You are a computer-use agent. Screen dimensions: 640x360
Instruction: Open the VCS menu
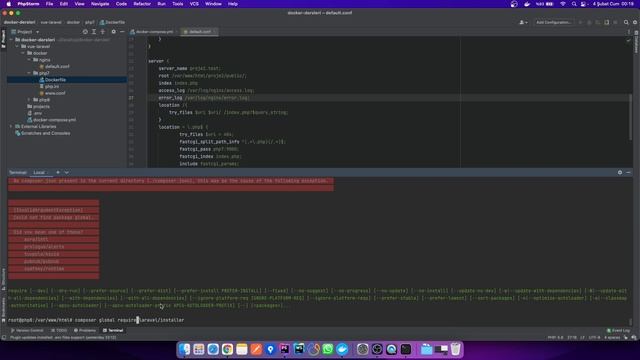[x=194, y=4]
